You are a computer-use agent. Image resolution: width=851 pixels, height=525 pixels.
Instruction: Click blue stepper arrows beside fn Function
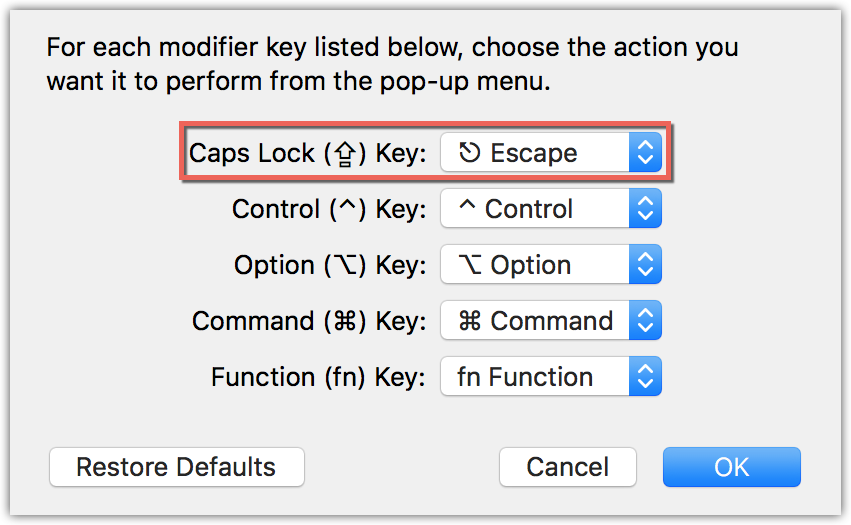tap(645, 376)
